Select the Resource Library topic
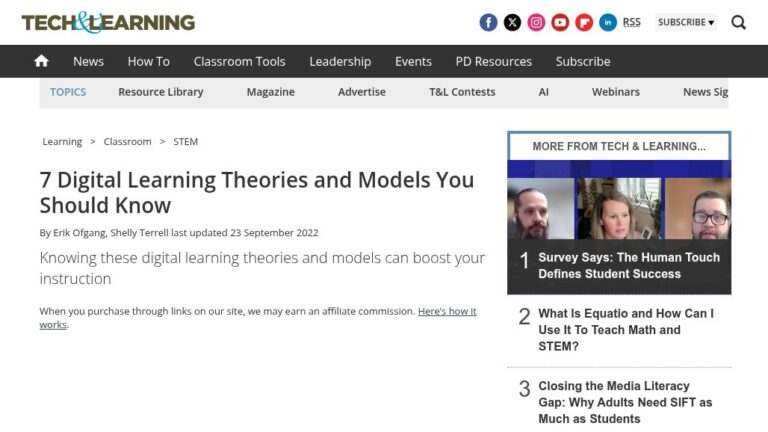The height and width of the screenshot is (432, 768). pyautogui.click(x=161, y=92)
